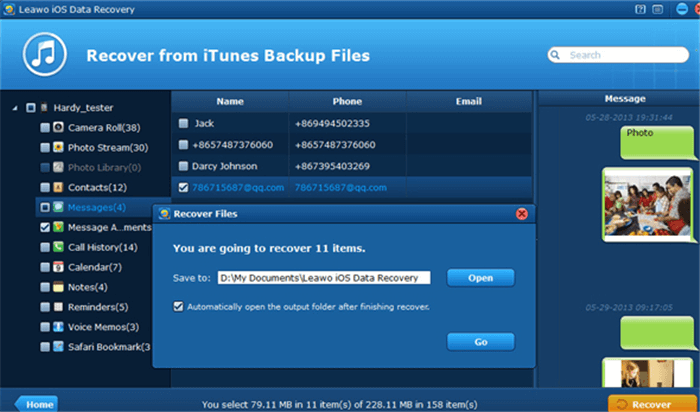Viewport: 700px width, 412px height.
Task: Click the Camera Roll icon in sidebar
Action: (x=59, y=128)
